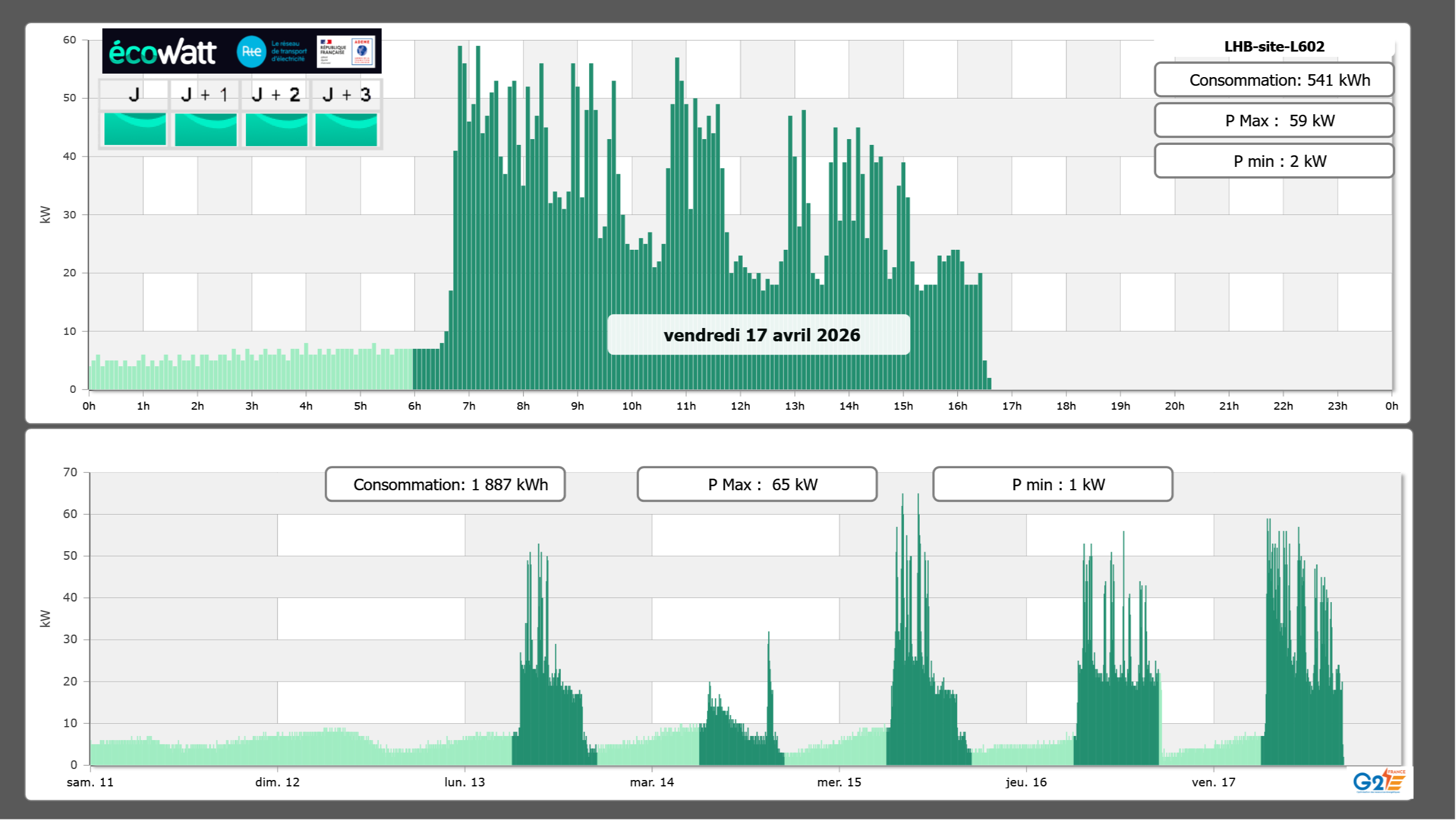Click the P Max 59 kW box

click(1273, 121)
